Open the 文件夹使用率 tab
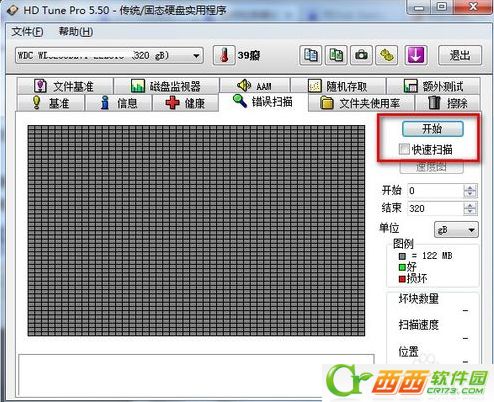494x402 pixels. click(x=361, y=103)
